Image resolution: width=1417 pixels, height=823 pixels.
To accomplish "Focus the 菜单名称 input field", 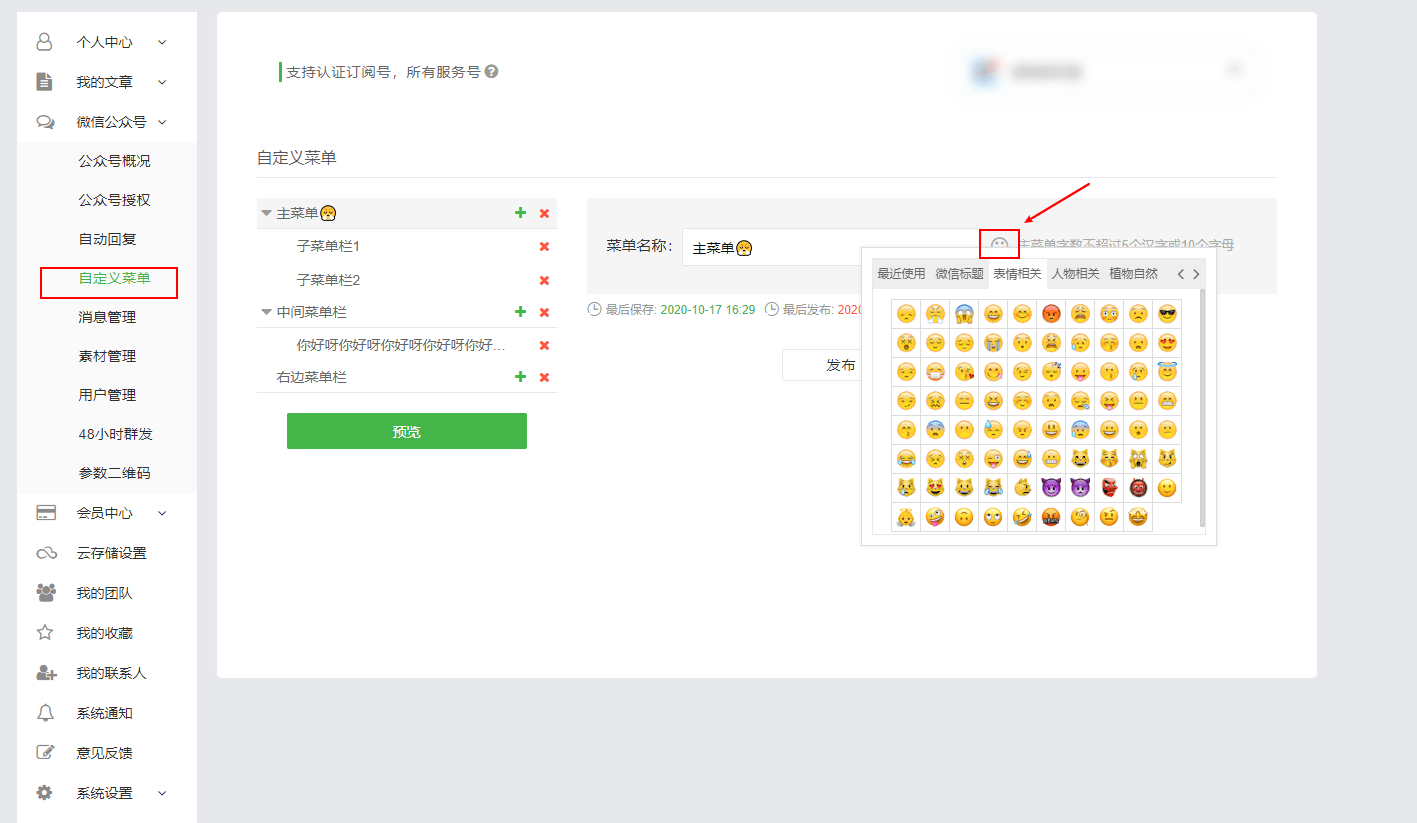I will (x=830, y=247).
